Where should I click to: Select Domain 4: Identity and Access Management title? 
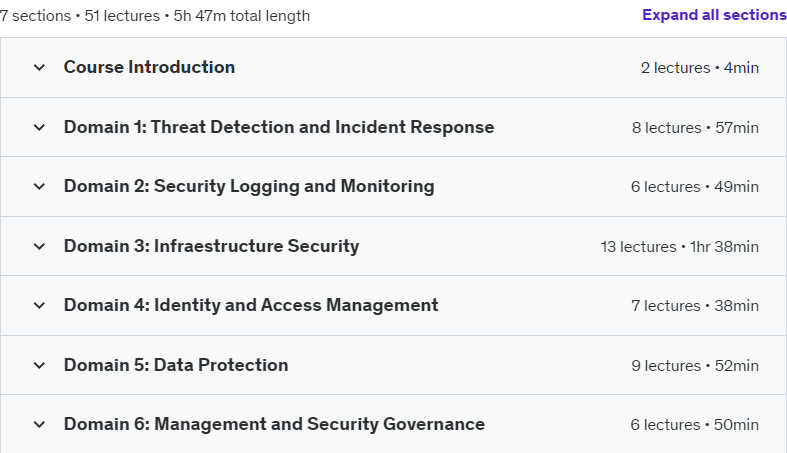pos(251,305)
